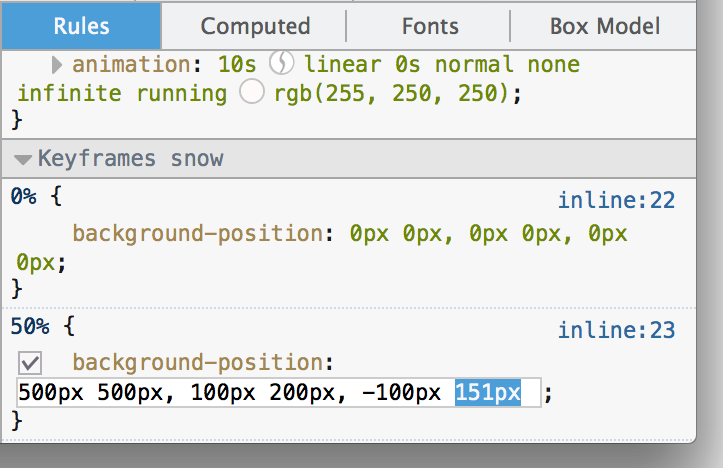Image resolution: width=723 pixels, height=468 pixels.
Task: Click the Keyframes snow header label
Action: coord(130,158)
